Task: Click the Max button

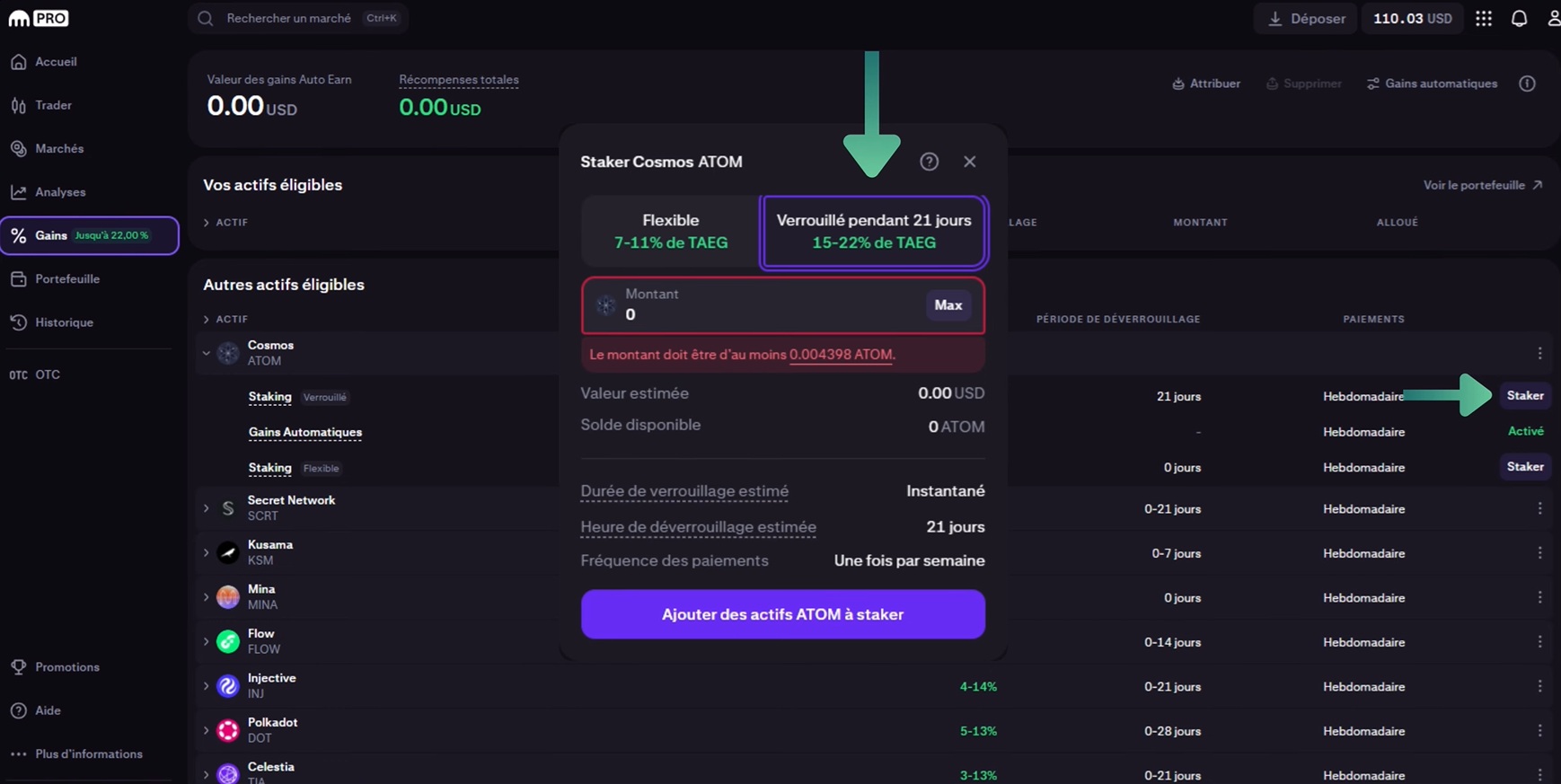Action: point(948,305)
